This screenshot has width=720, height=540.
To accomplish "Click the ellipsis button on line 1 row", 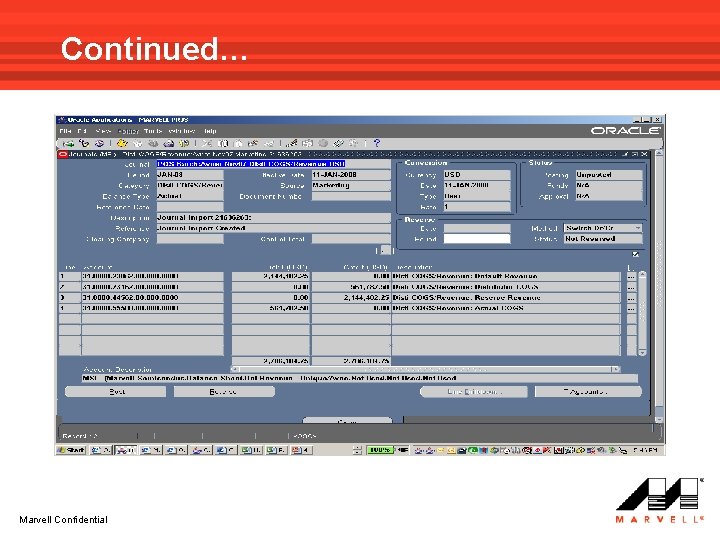I will tap(631, 276).
